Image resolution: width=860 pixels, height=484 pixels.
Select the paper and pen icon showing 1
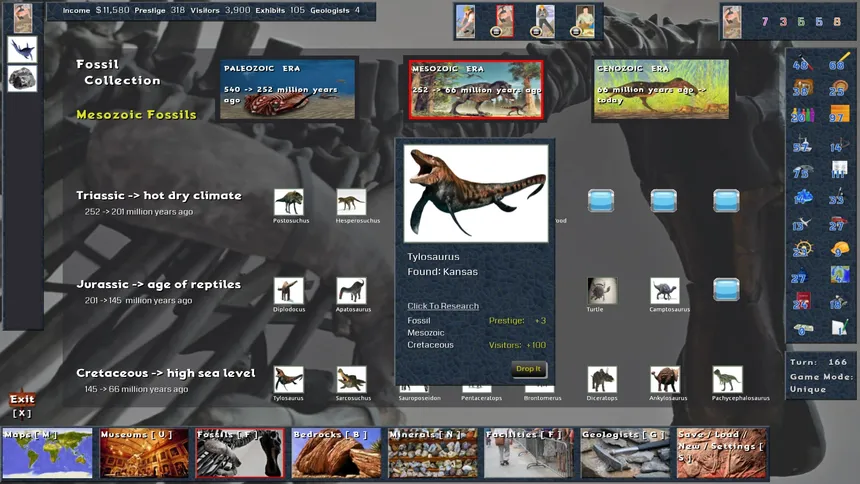click(x=839, y=328)
